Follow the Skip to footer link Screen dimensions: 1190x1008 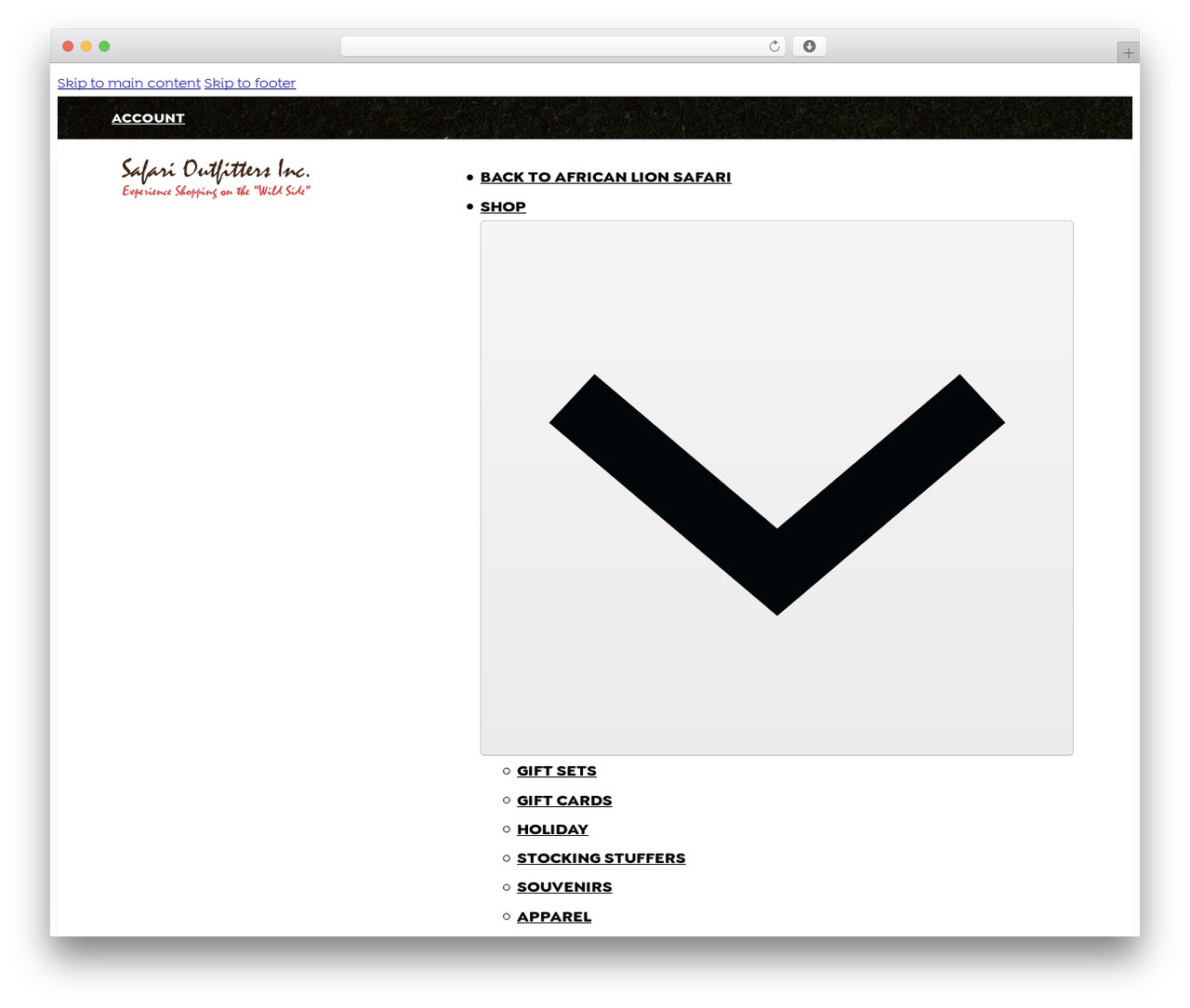(250, 83)
